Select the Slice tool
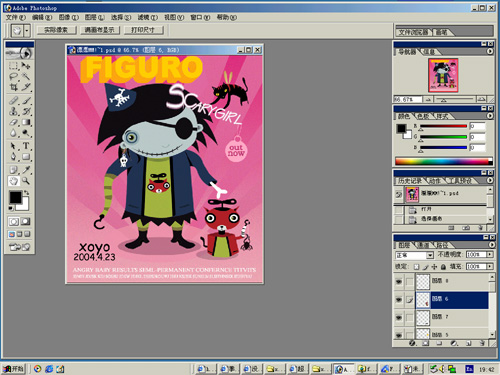Screen dimensions: 500x375 (26, 87)
